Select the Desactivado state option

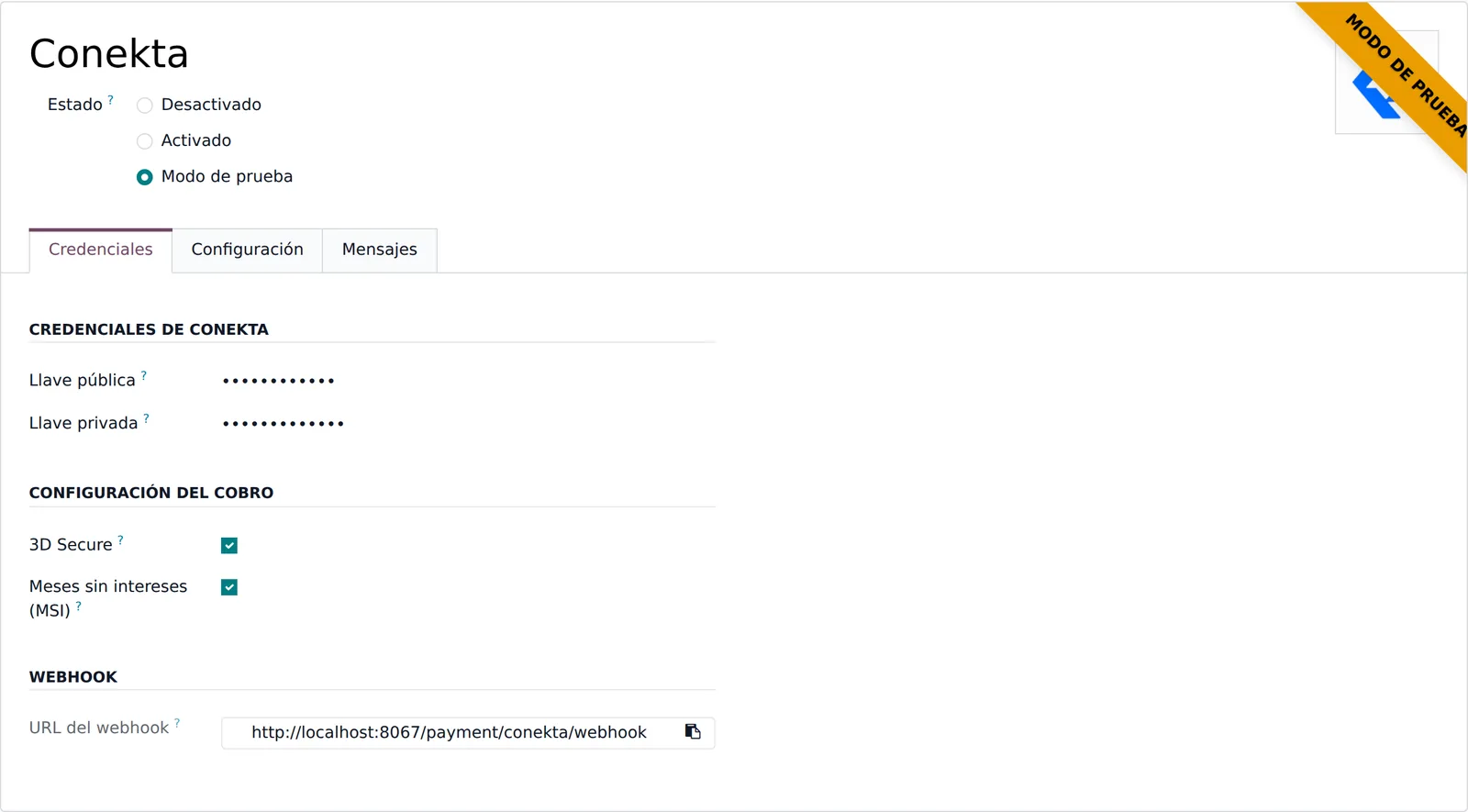click(144, 106)
